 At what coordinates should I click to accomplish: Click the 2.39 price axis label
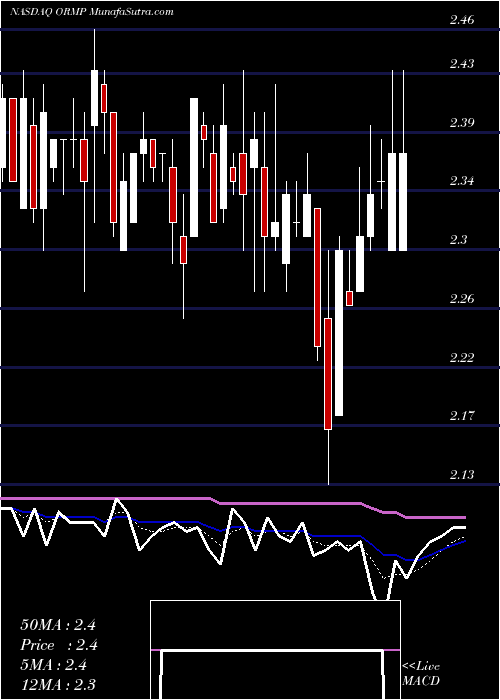pyautogui.click(x=462, y=122)
